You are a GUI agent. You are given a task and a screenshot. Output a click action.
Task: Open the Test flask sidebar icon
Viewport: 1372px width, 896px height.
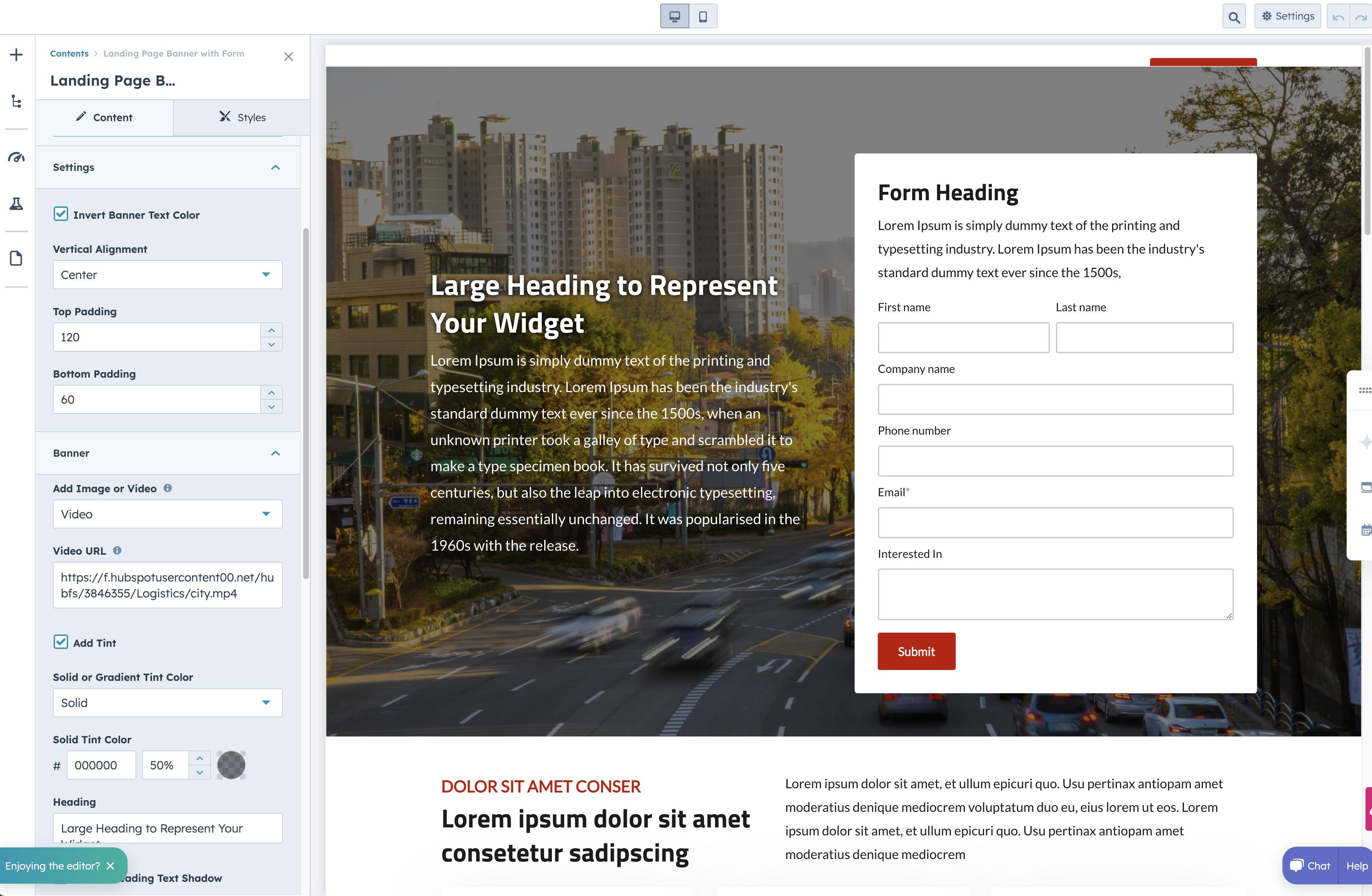(16, 204)
